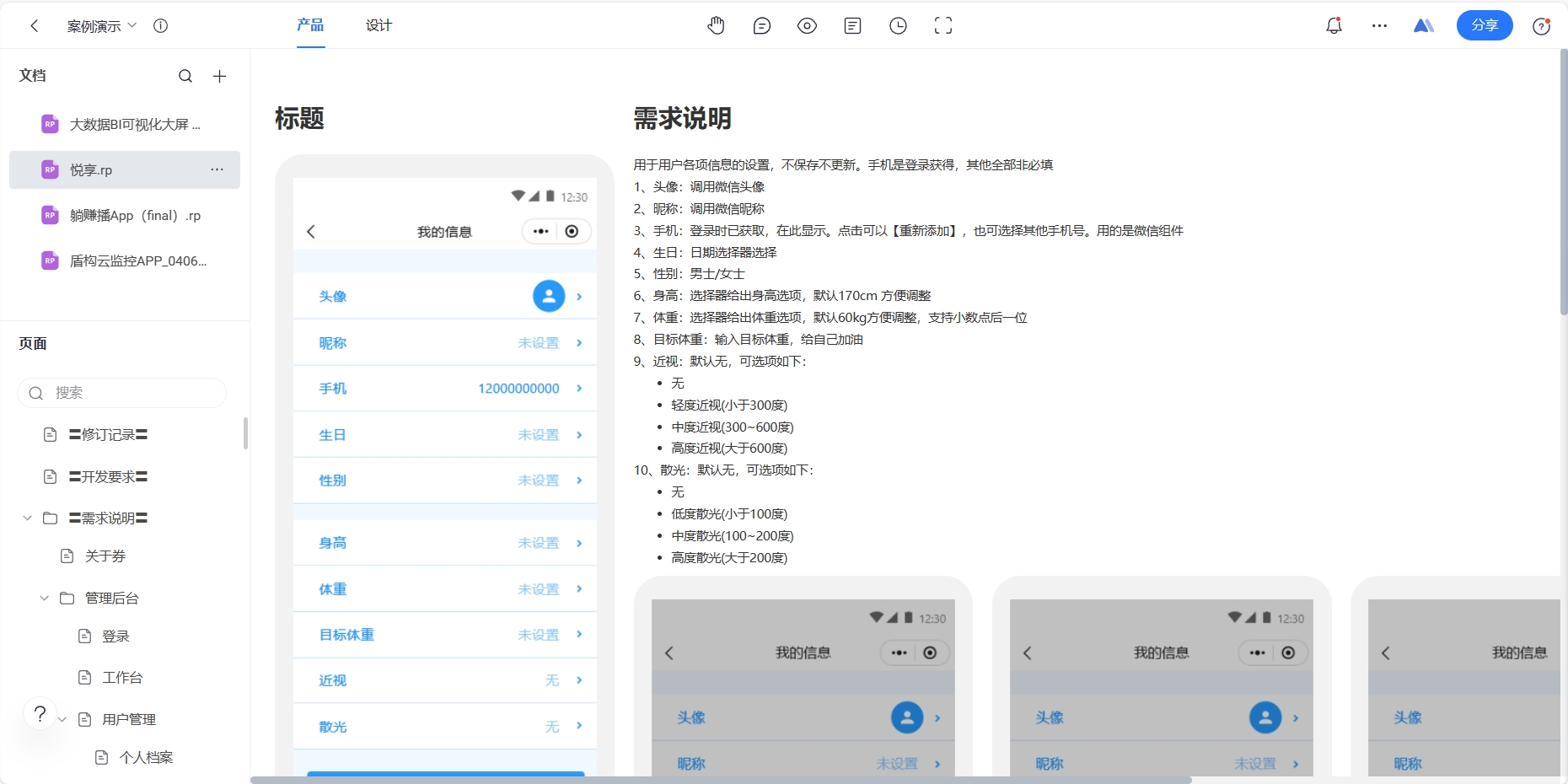The image size is (1568, 784).
Task: Collapse the 〓需求说明〓 folder
Action: 27,518
